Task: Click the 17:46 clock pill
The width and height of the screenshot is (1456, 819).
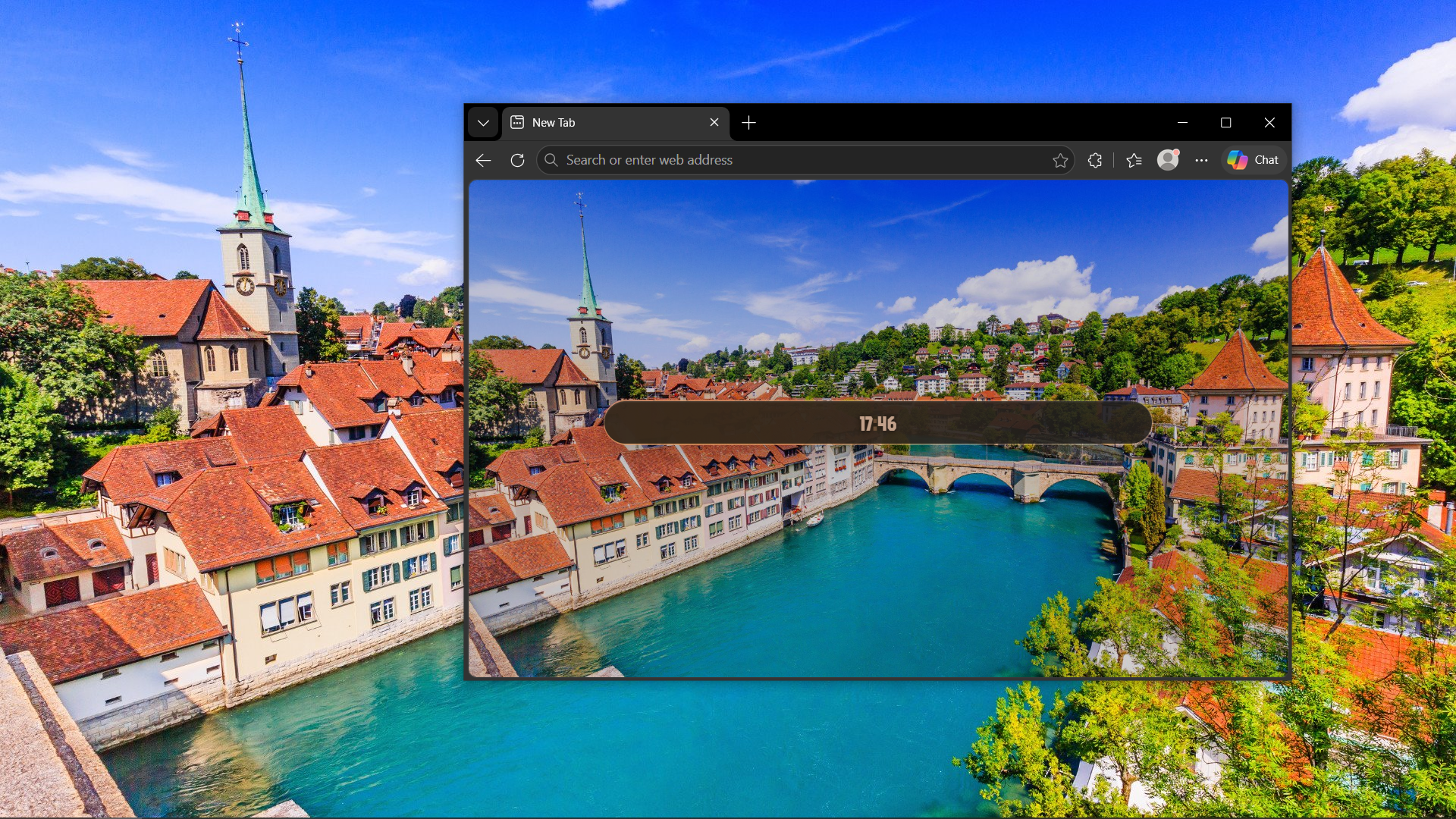Action: [877, 423]
